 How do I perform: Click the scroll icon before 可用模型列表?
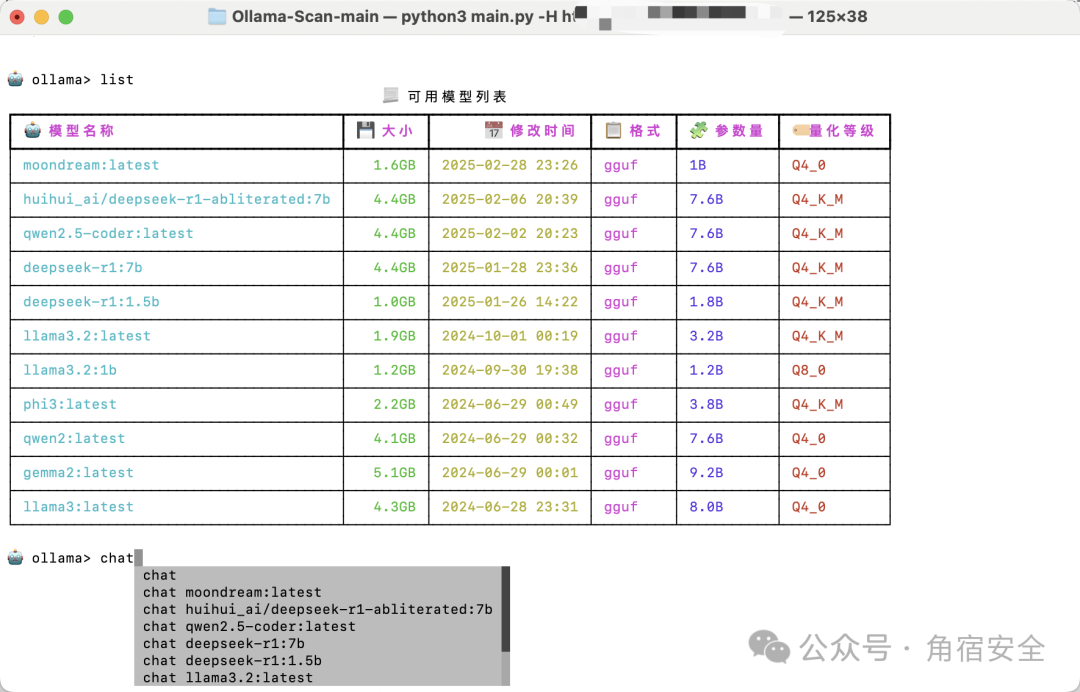pos(391,95)
